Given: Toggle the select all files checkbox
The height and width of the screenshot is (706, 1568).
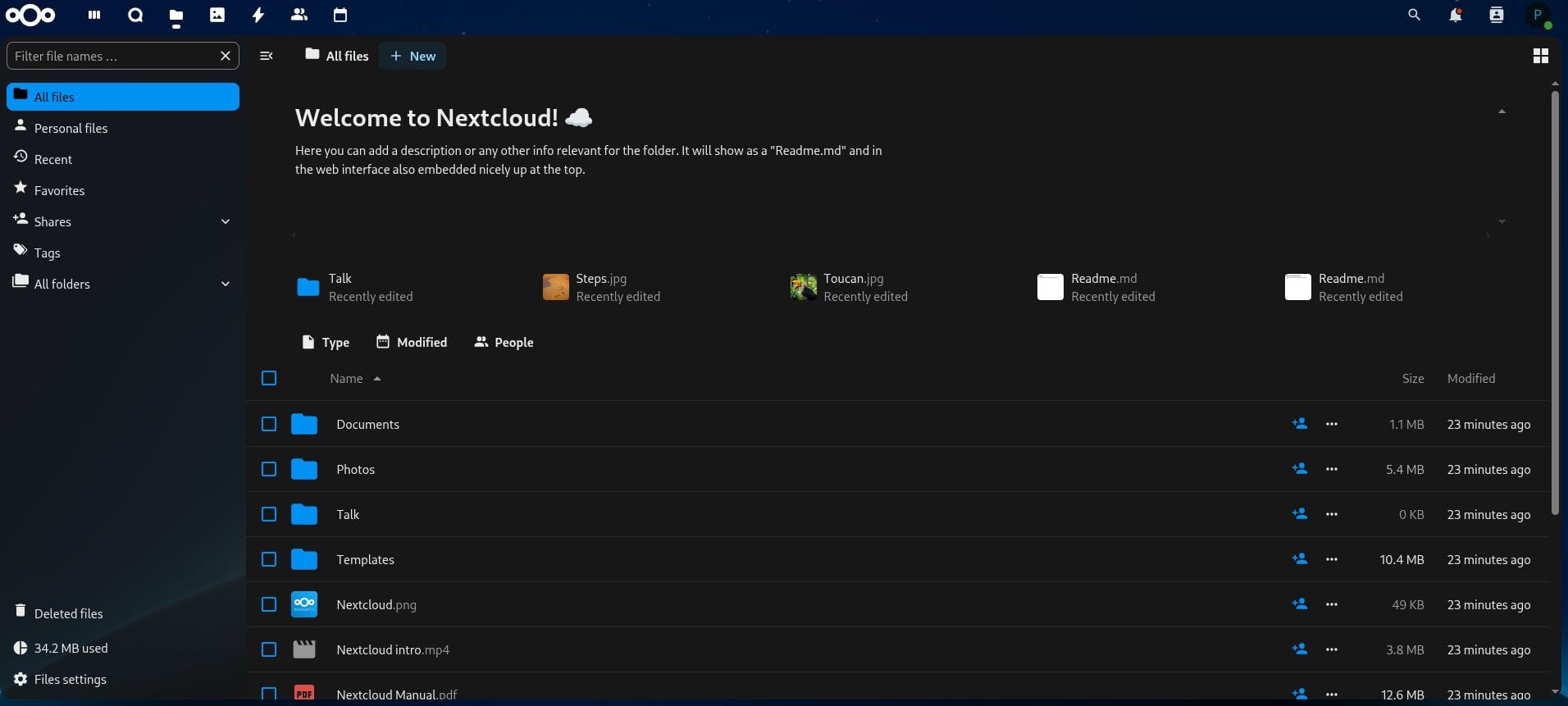Looking at the screenshot, I should [x=269, y=378].
